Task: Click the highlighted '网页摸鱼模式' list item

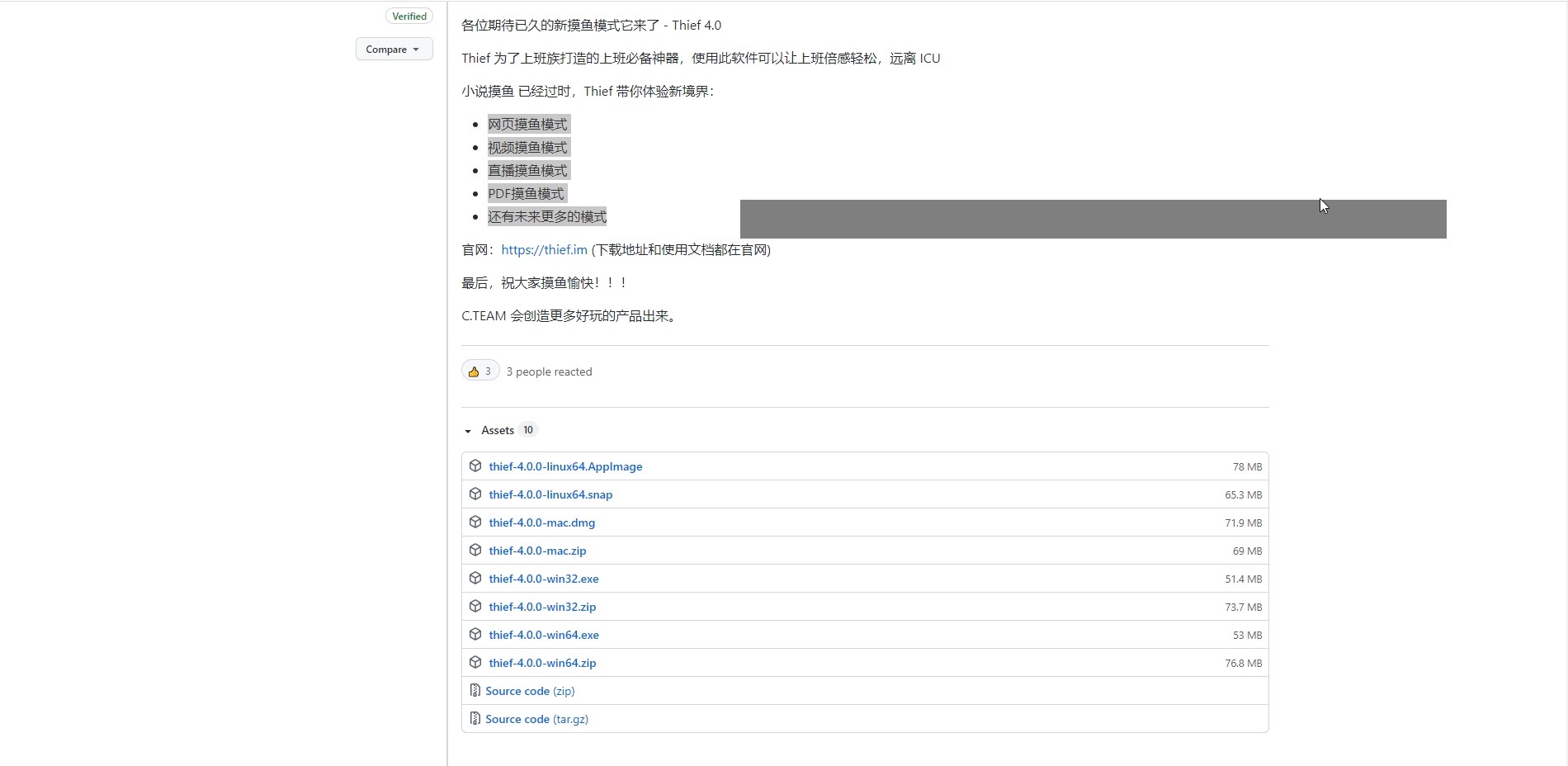Action: [x=527, y=125]
